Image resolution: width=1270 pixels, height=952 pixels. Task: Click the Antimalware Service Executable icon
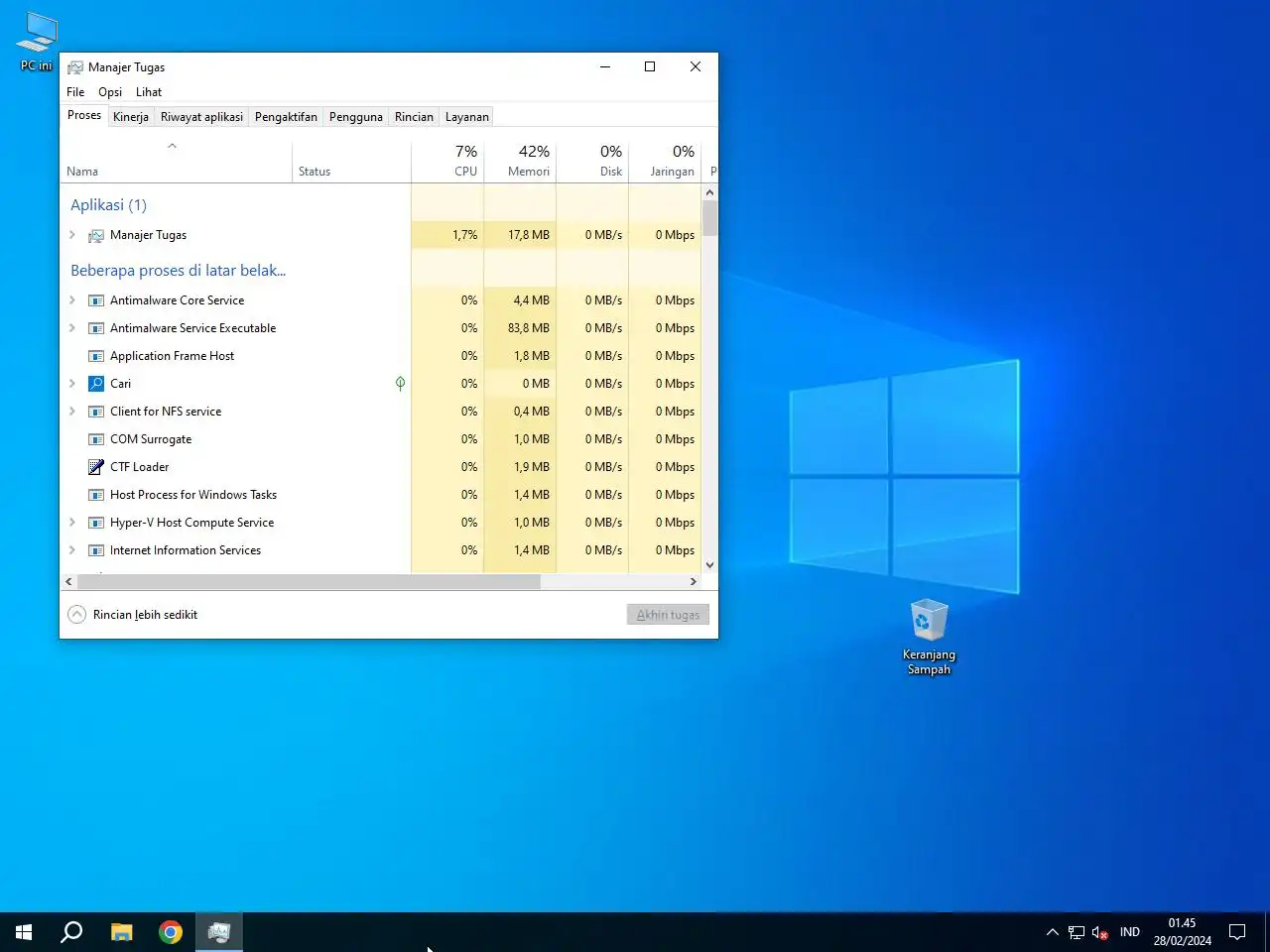coord(96,328)
